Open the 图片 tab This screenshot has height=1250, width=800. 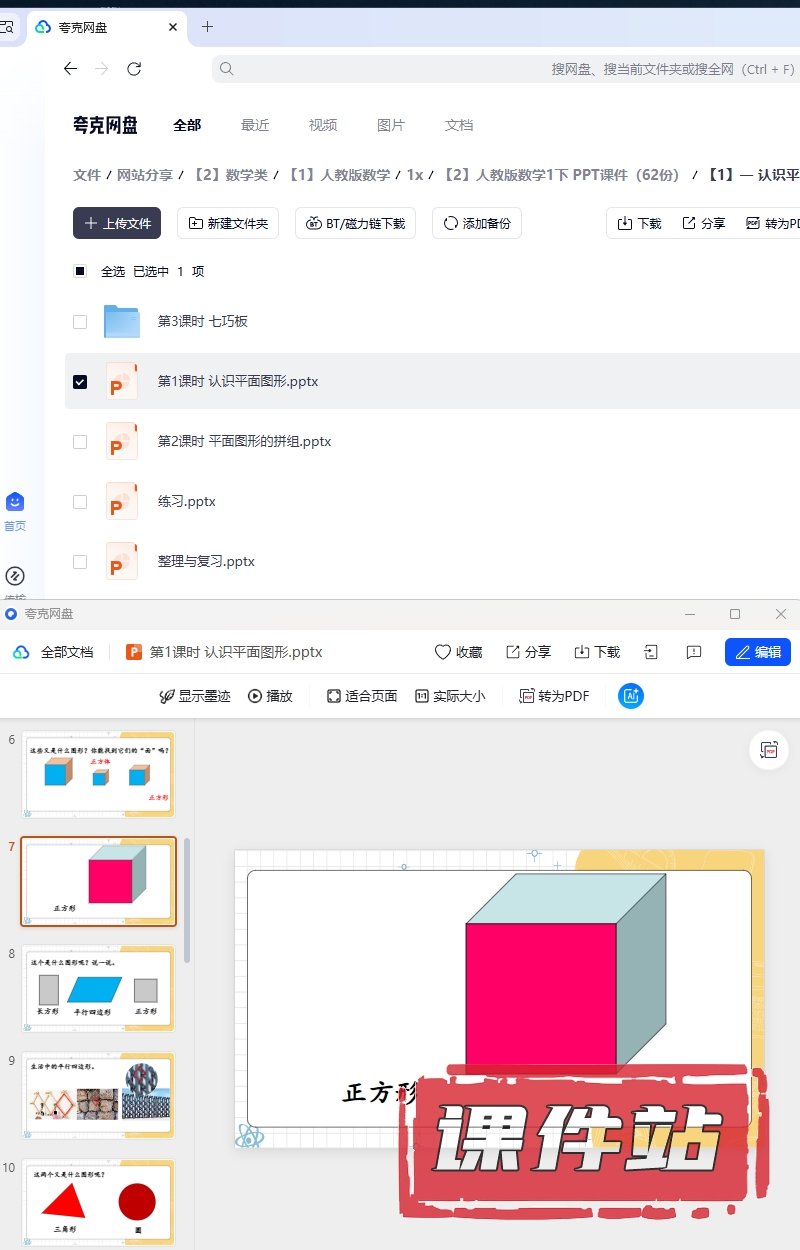pos(391,125)
